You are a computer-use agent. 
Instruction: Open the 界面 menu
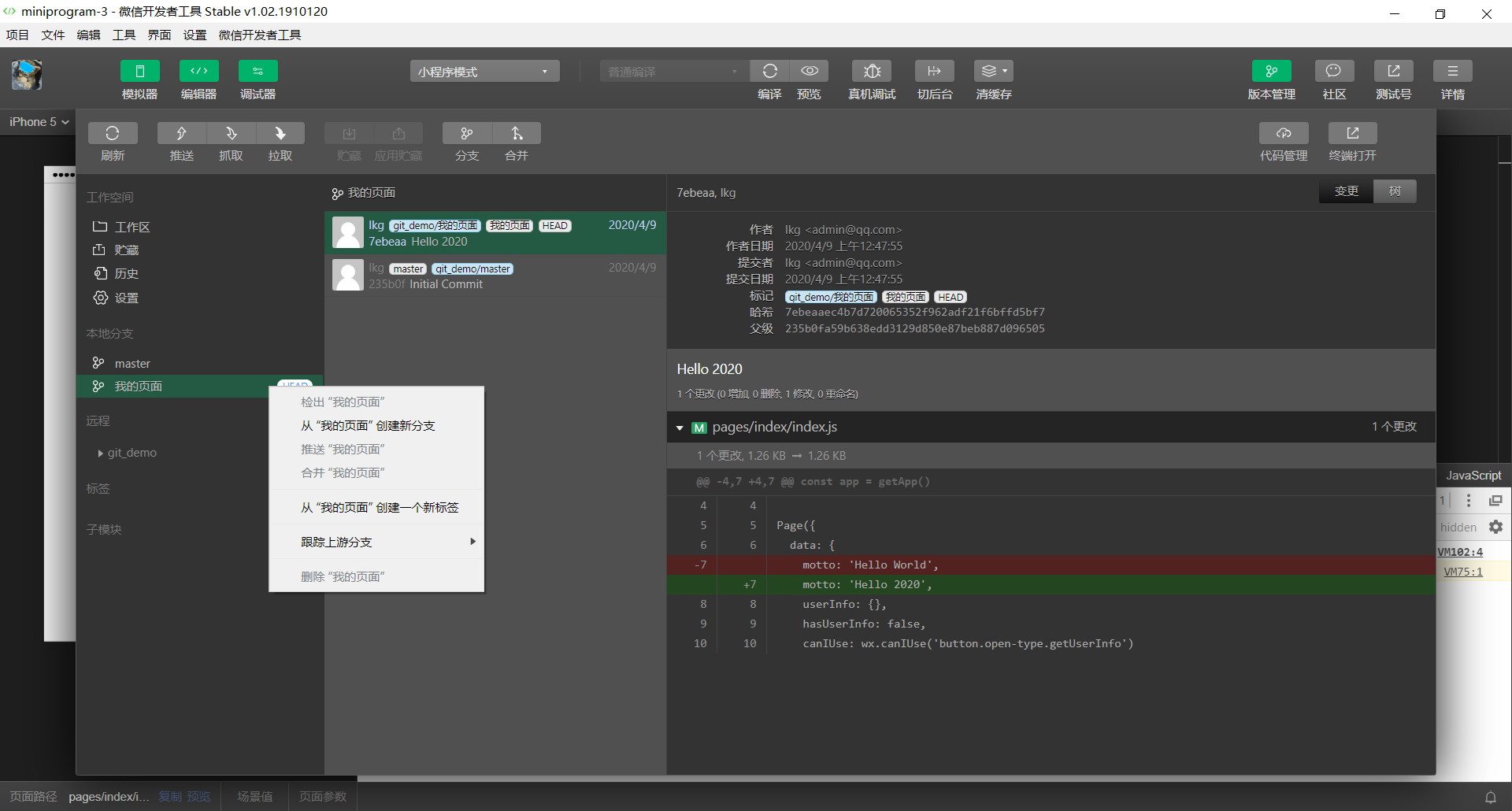coord(159,35)
